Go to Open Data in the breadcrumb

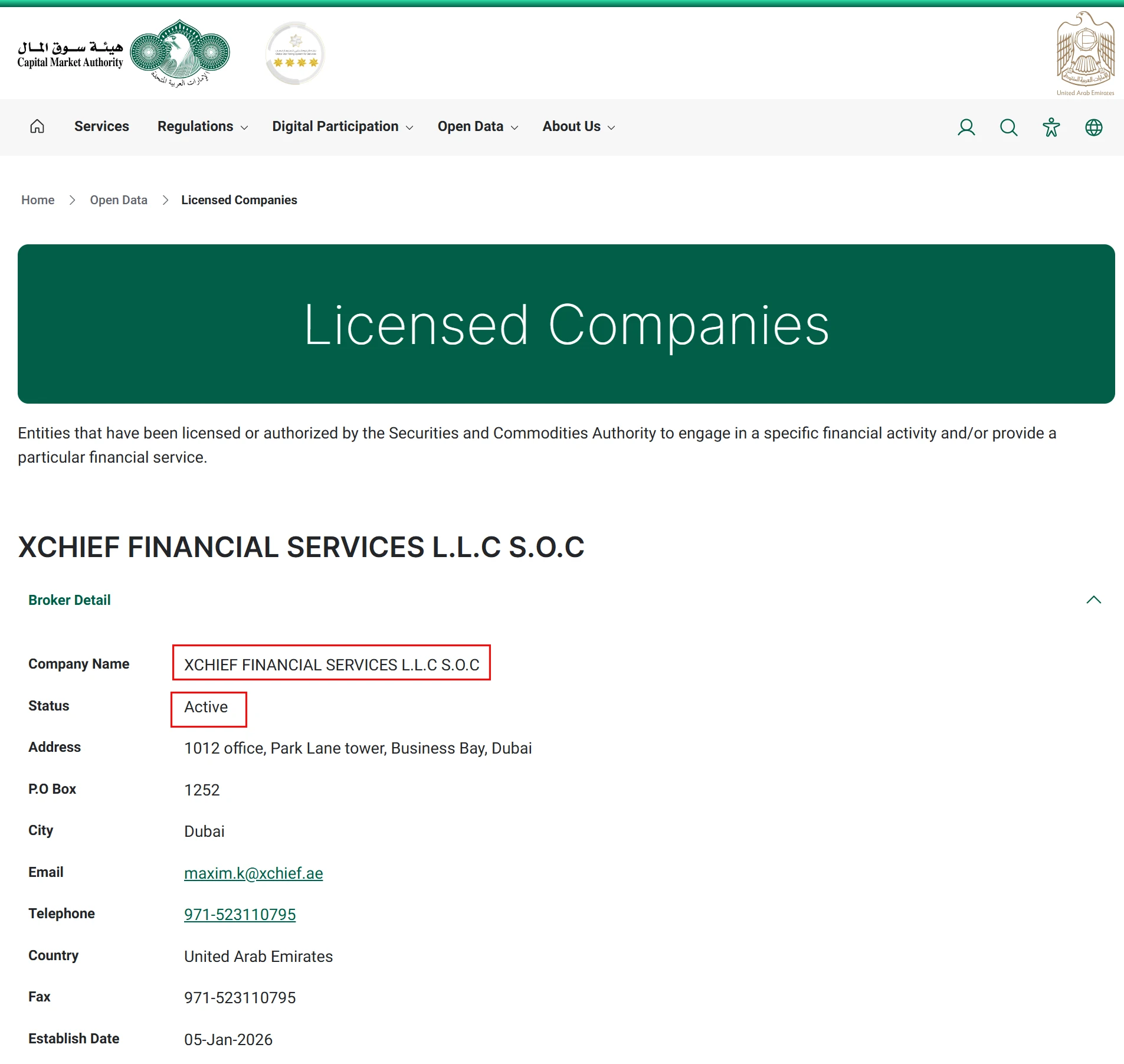tap(119, 200)
